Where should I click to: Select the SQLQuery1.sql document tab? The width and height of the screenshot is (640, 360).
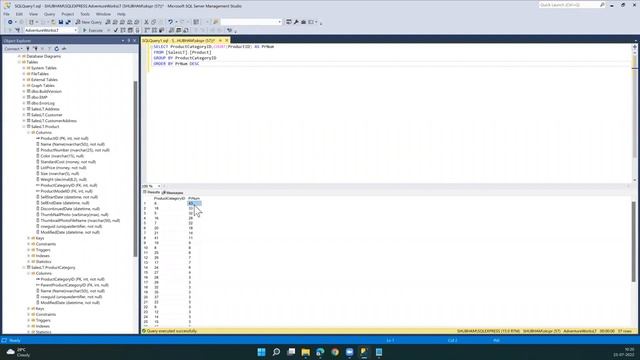(179, 40)
